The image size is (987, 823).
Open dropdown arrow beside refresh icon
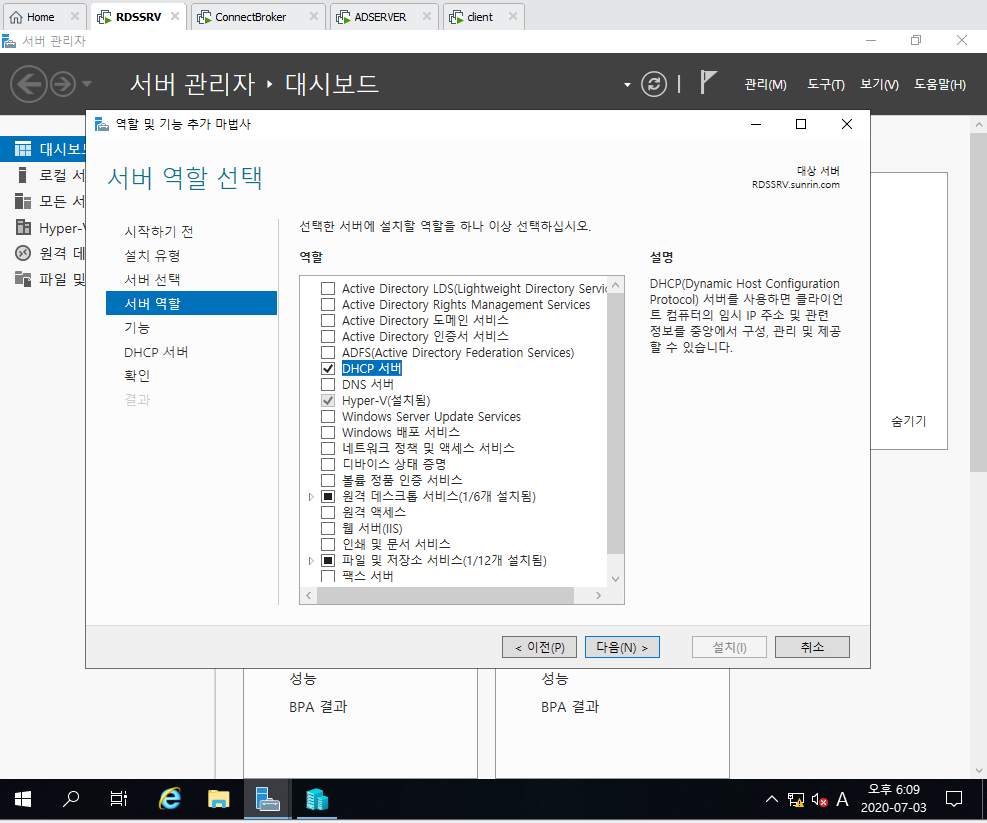[627, 84]
